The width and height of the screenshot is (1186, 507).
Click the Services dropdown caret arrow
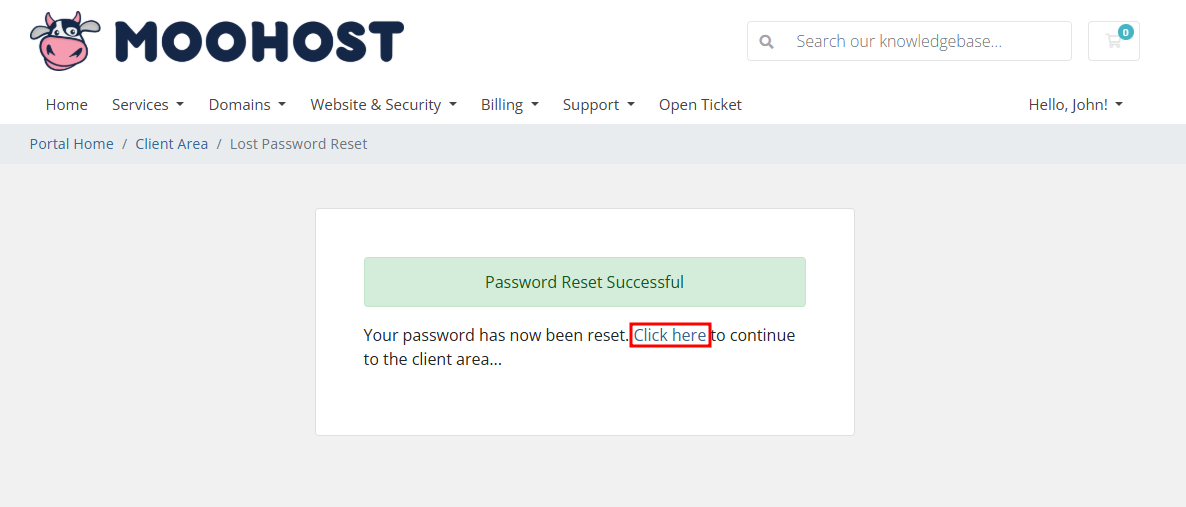pos(180,104)
